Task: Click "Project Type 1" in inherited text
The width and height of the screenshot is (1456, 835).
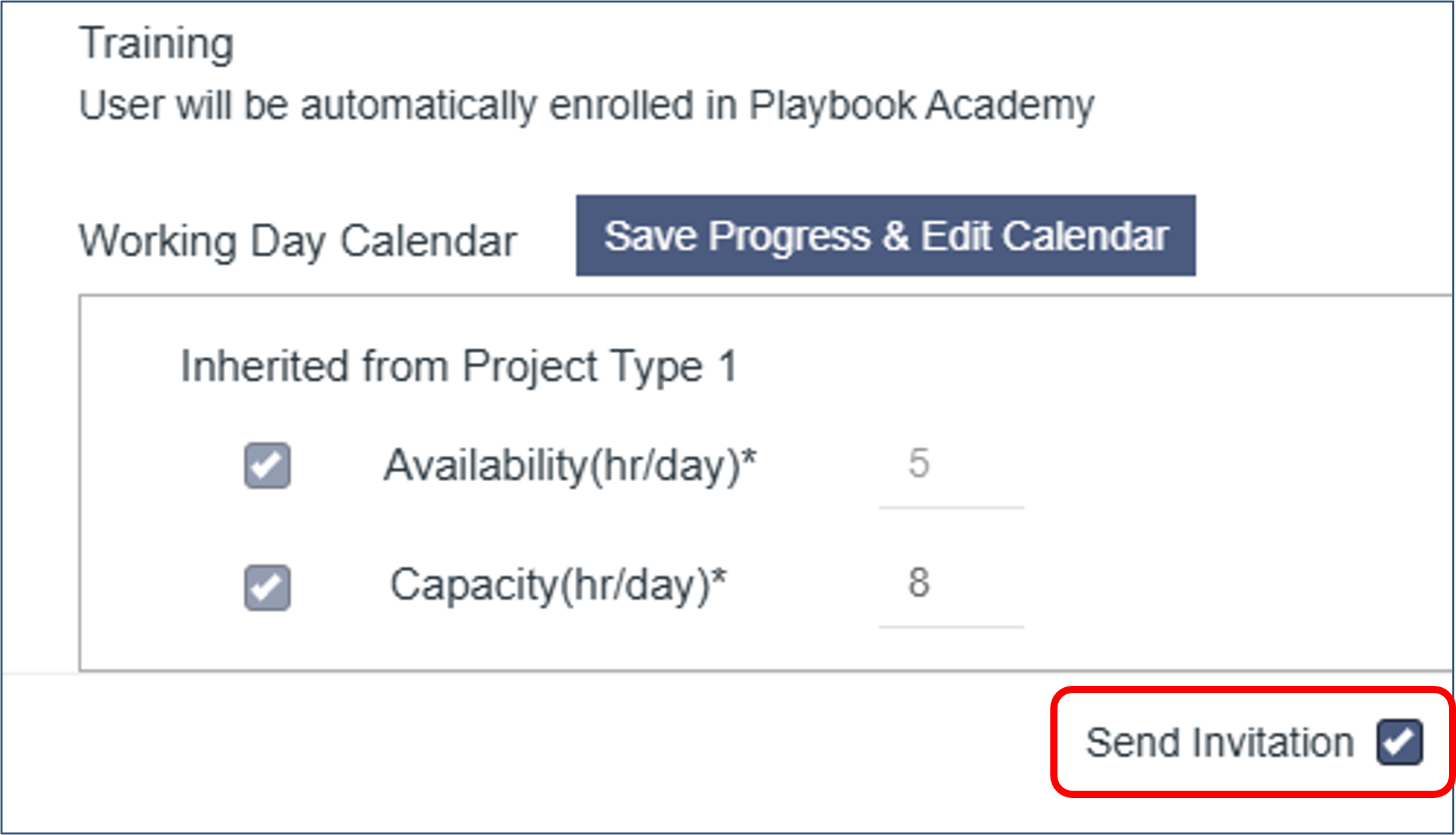Action: pos(599,366)
